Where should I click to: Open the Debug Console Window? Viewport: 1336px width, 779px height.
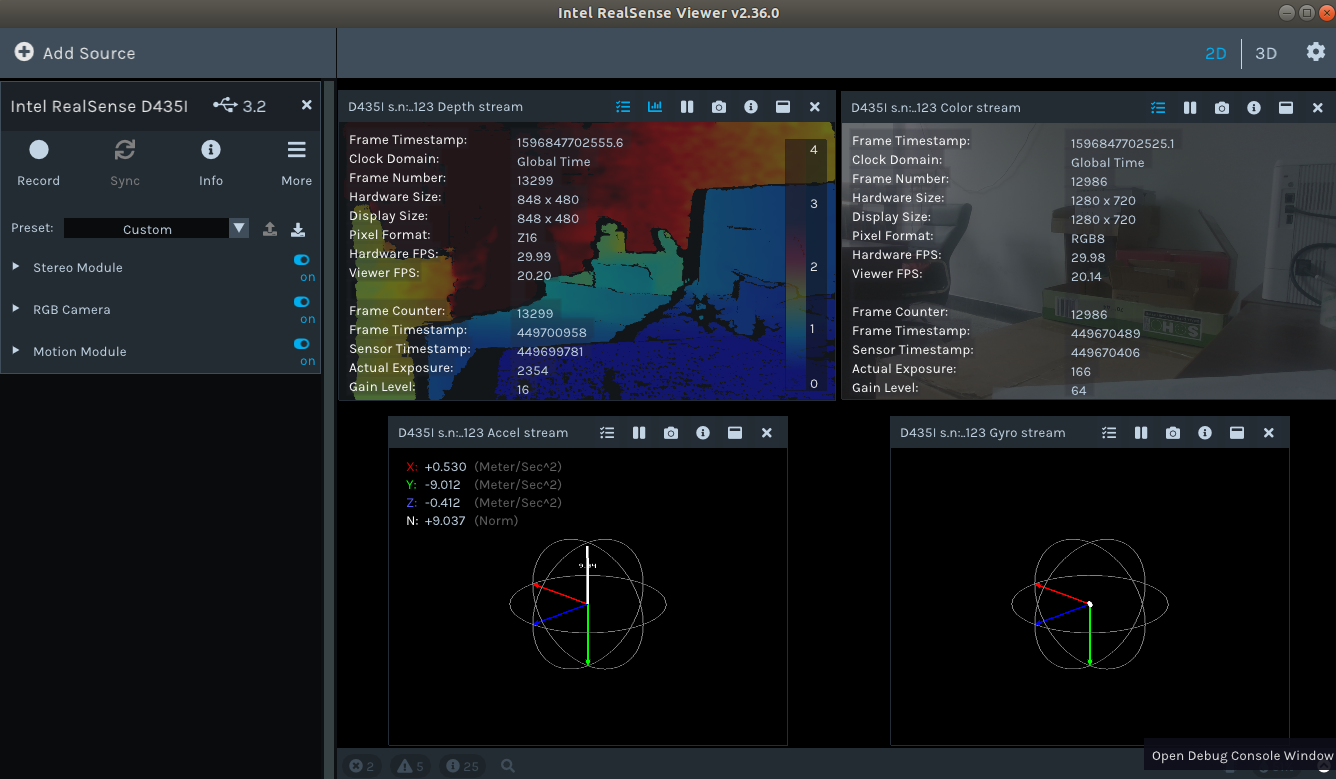pos(1240,756)
